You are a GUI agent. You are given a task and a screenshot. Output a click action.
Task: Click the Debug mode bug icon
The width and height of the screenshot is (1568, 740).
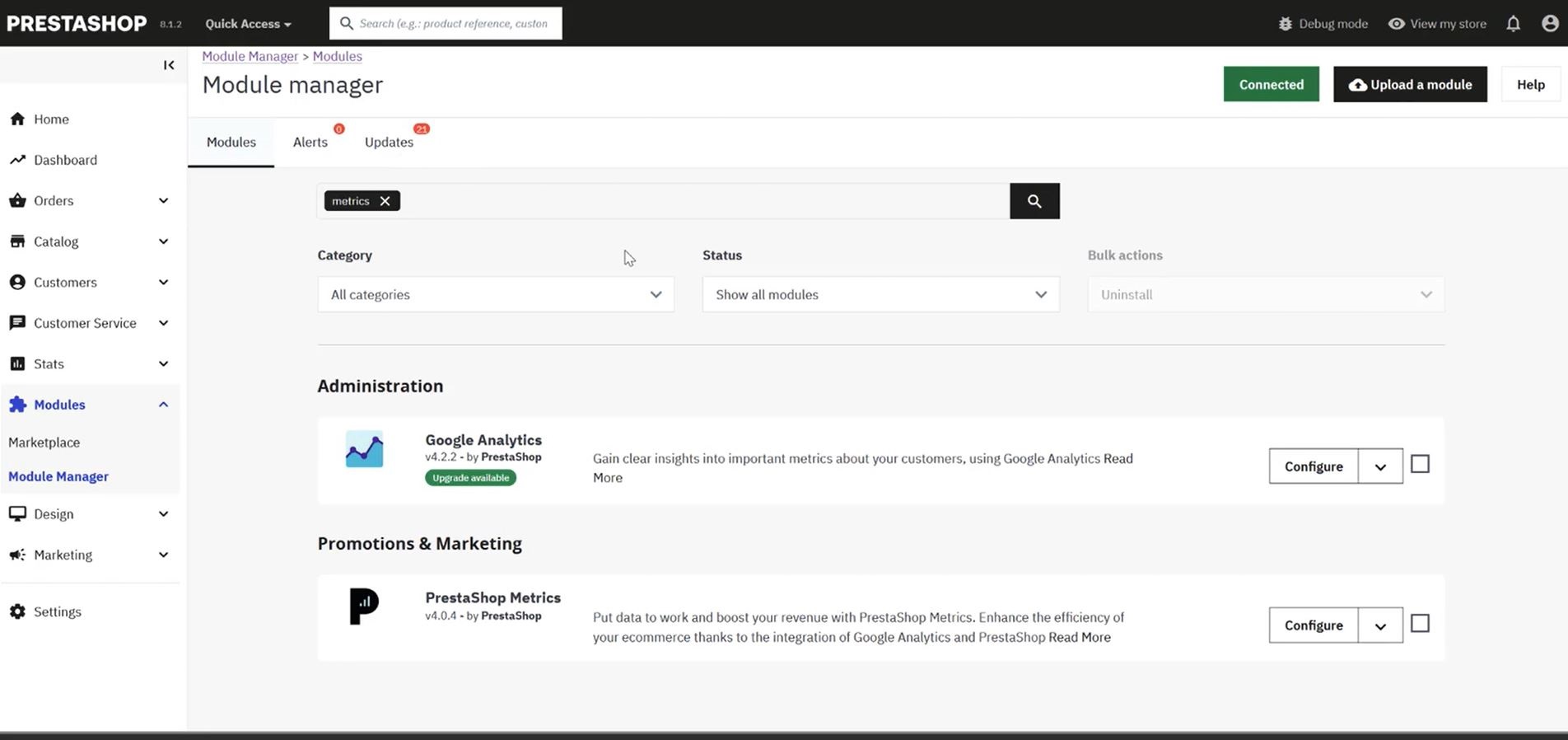pos(1285,24)
